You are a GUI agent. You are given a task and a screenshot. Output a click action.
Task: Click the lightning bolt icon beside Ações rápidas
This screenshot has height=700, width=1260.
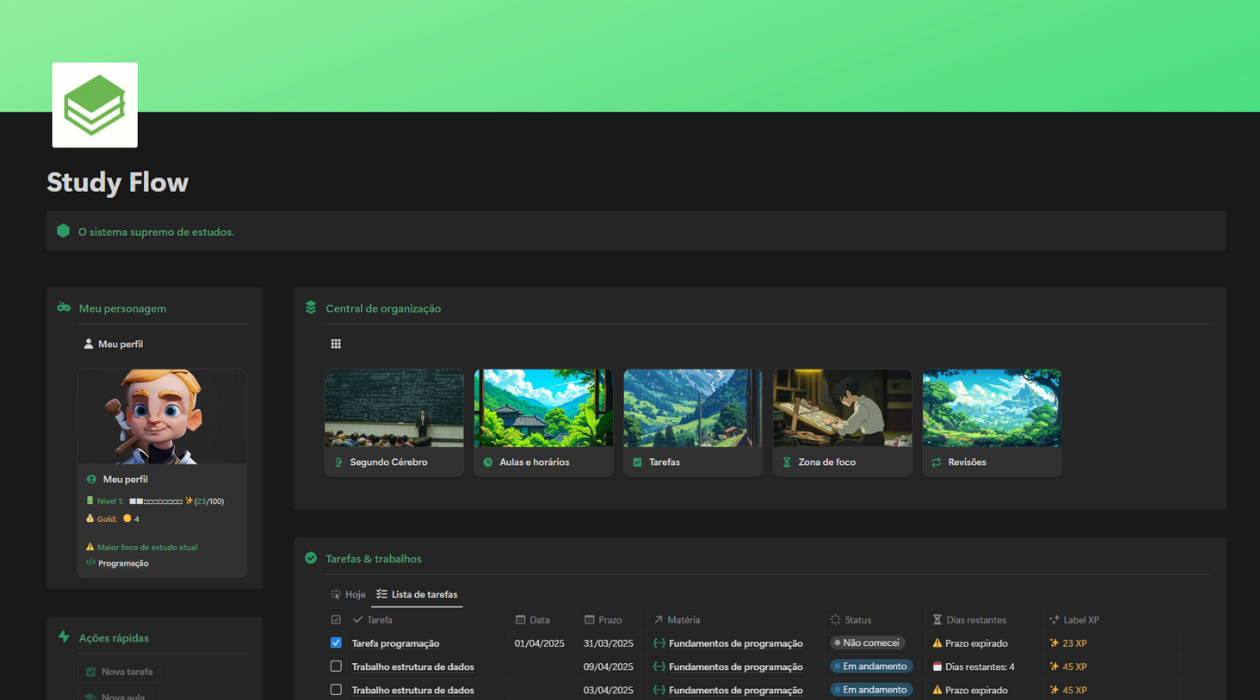point(64,637)
